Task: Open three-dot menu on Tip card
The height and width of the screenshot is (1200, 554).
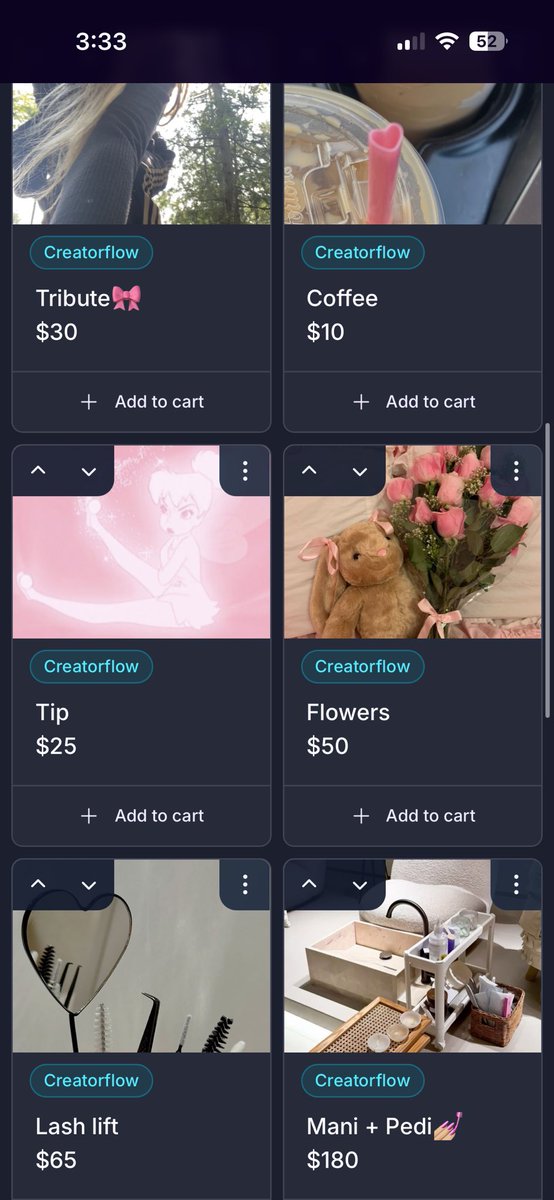Action: (245, 471)
